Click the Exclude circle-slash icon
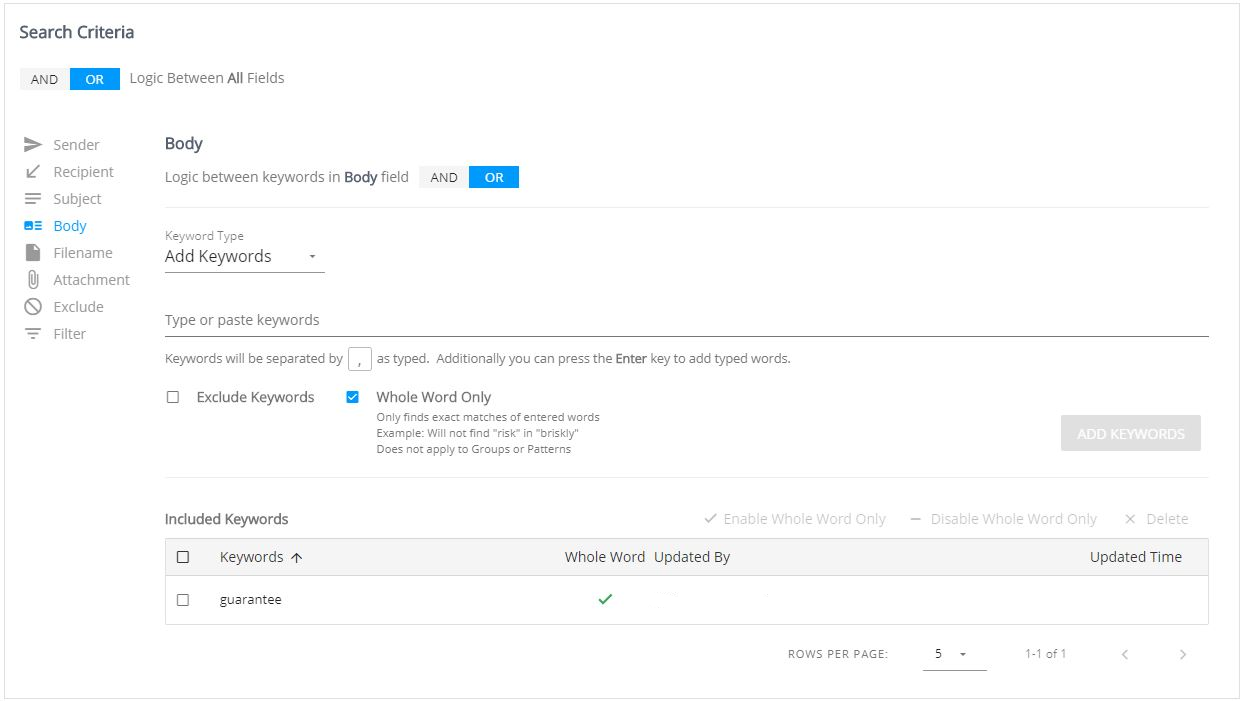Viewport: 1243px width, 701px height. 33,307
